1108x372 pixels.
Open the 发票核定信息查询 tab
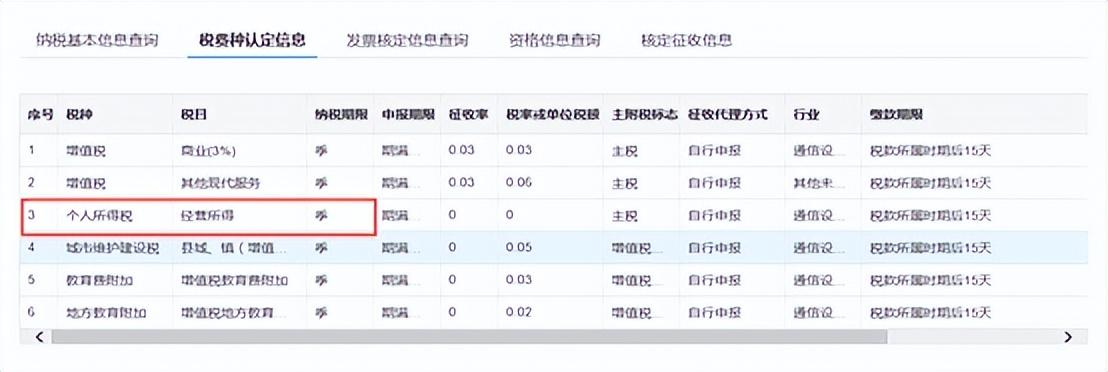point(407,40)
